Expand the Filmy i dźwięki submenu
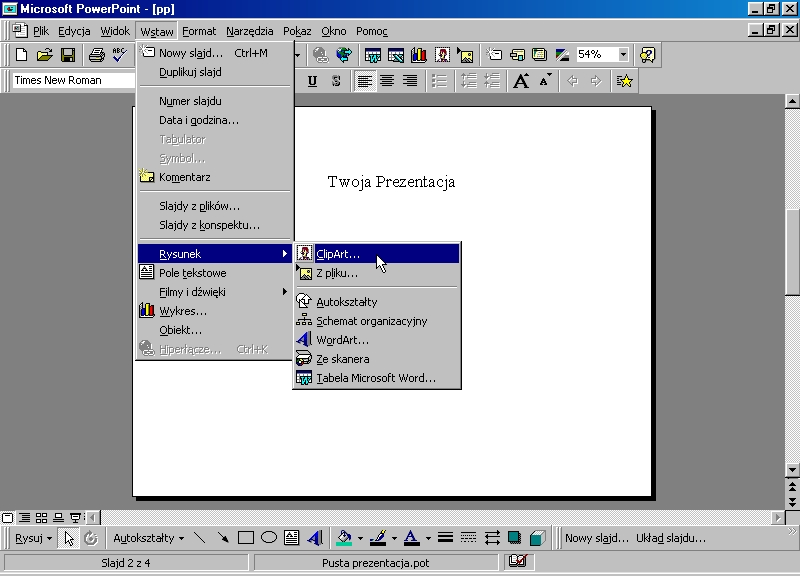This screenshot has height=576, width=800. click(215, 292)
